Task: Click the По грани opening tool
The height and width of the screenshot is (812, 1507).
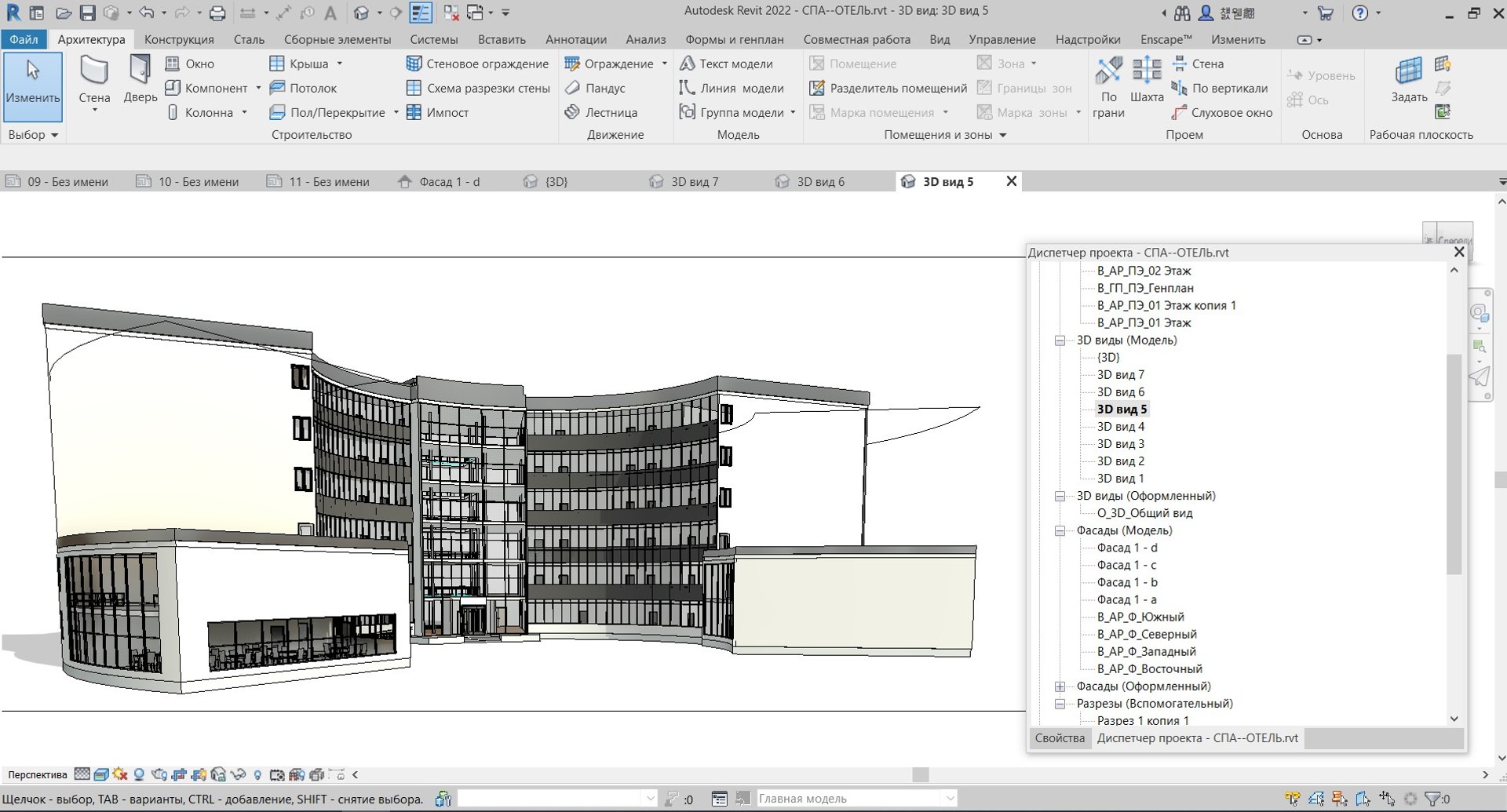Action: pyautogui.click(x=1108, y=88)
